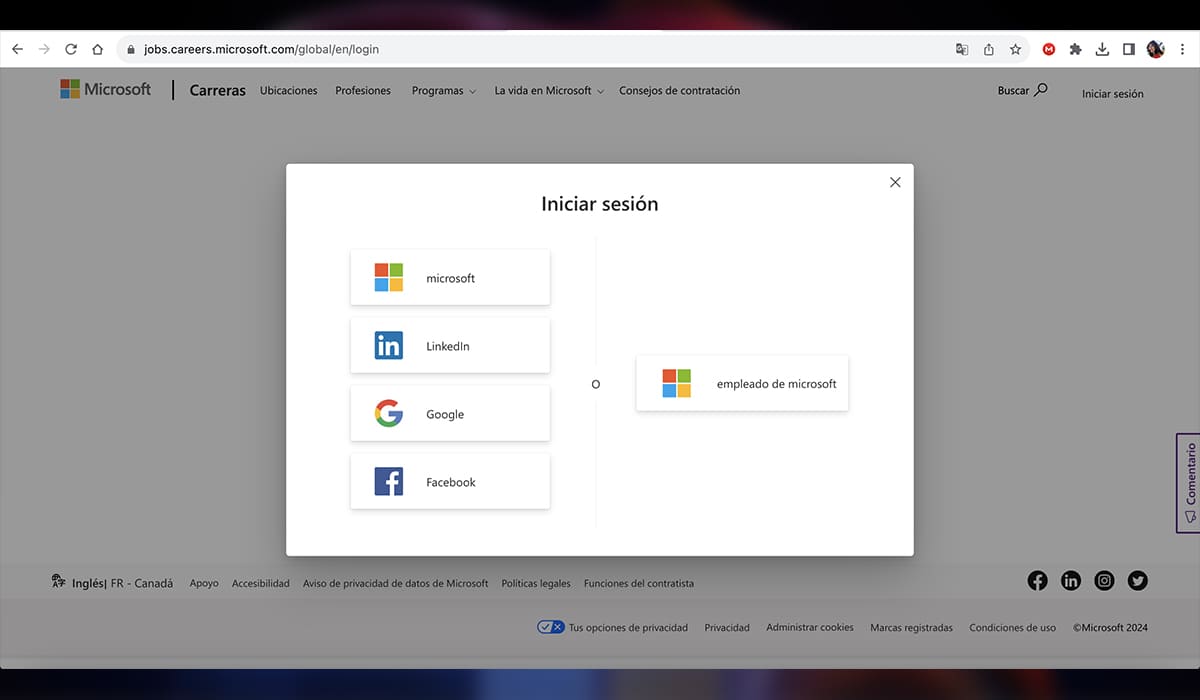Click the Buscar magnifier icon
This screenshot has width=1200, height=700.
(x=1041, y=90)
